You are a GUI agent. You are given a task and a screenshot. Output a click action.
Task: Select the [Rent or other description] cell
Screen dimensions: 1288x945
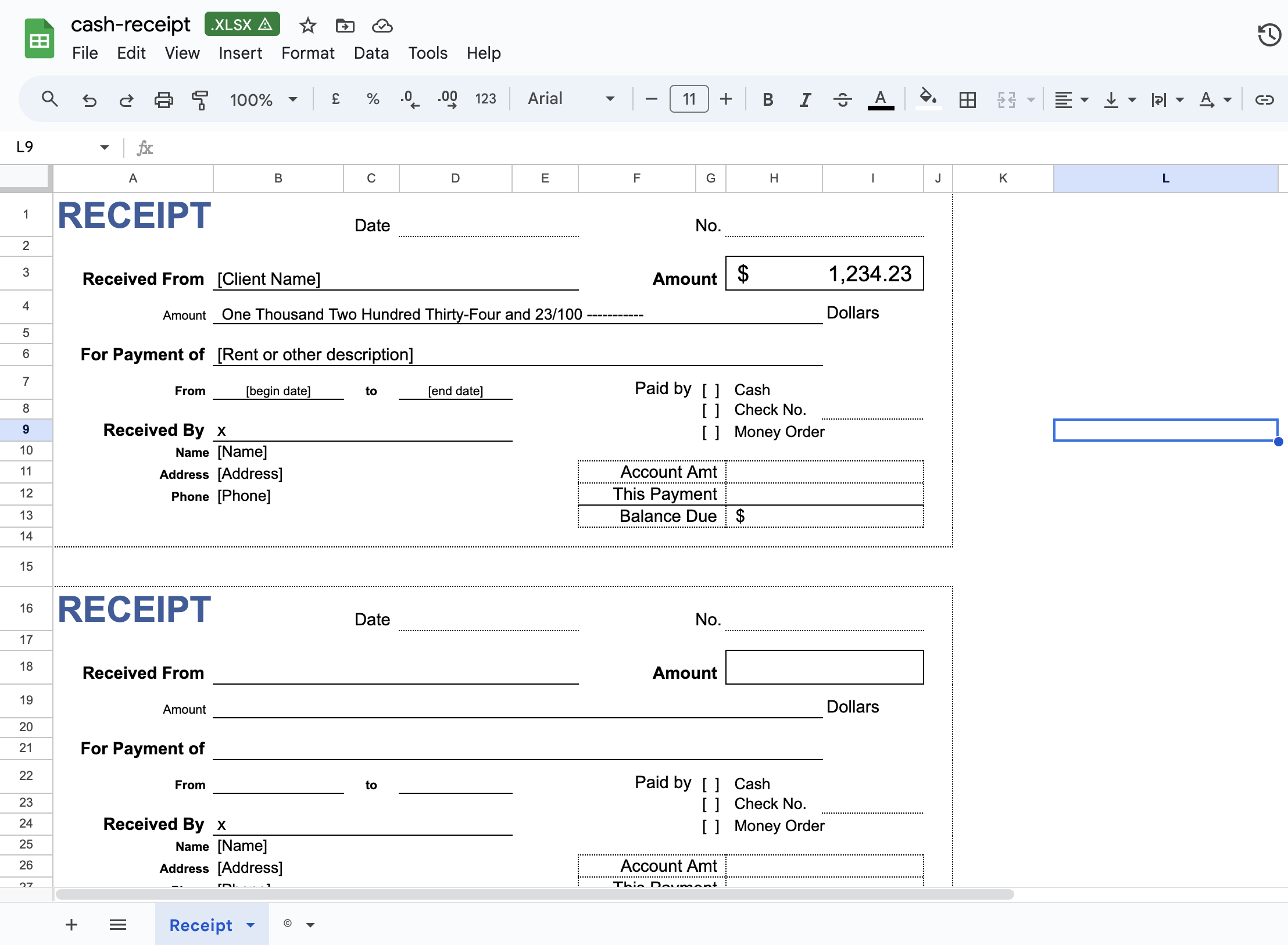[x=517, y=355]
